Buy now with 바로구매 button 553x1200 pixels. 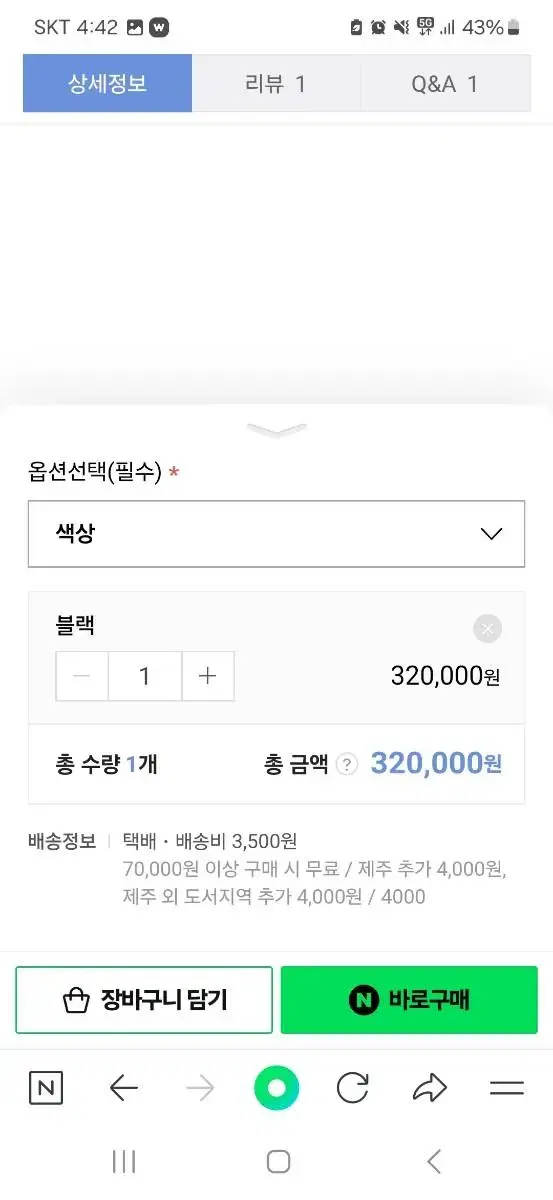[x=409, y=1000]
